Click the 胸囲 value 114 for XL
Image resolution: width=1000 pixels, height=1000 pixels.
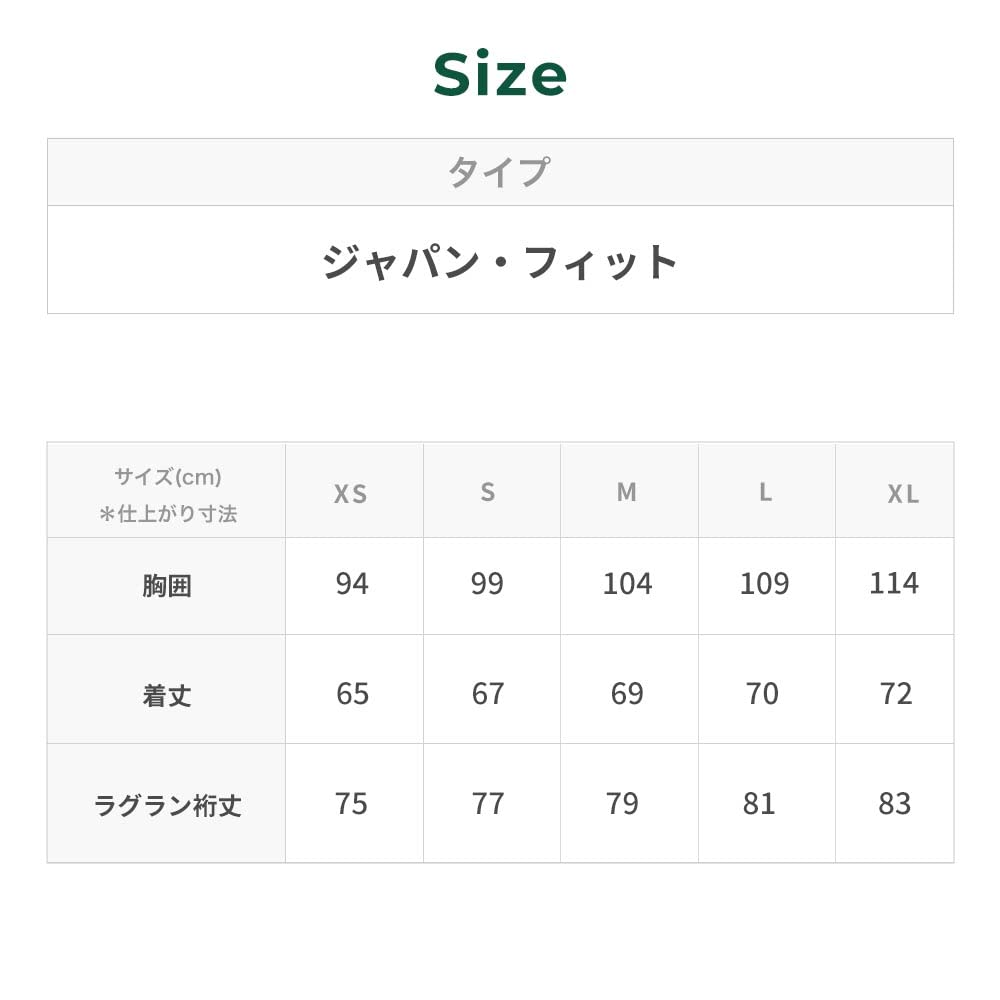point(894,584)
